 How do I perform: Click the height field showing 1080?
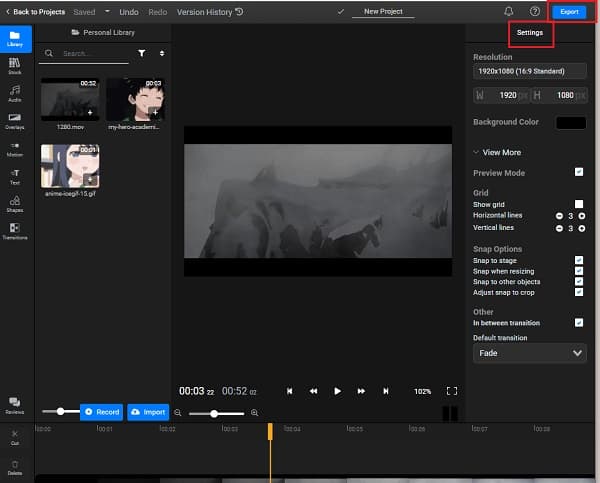(559, 95)
